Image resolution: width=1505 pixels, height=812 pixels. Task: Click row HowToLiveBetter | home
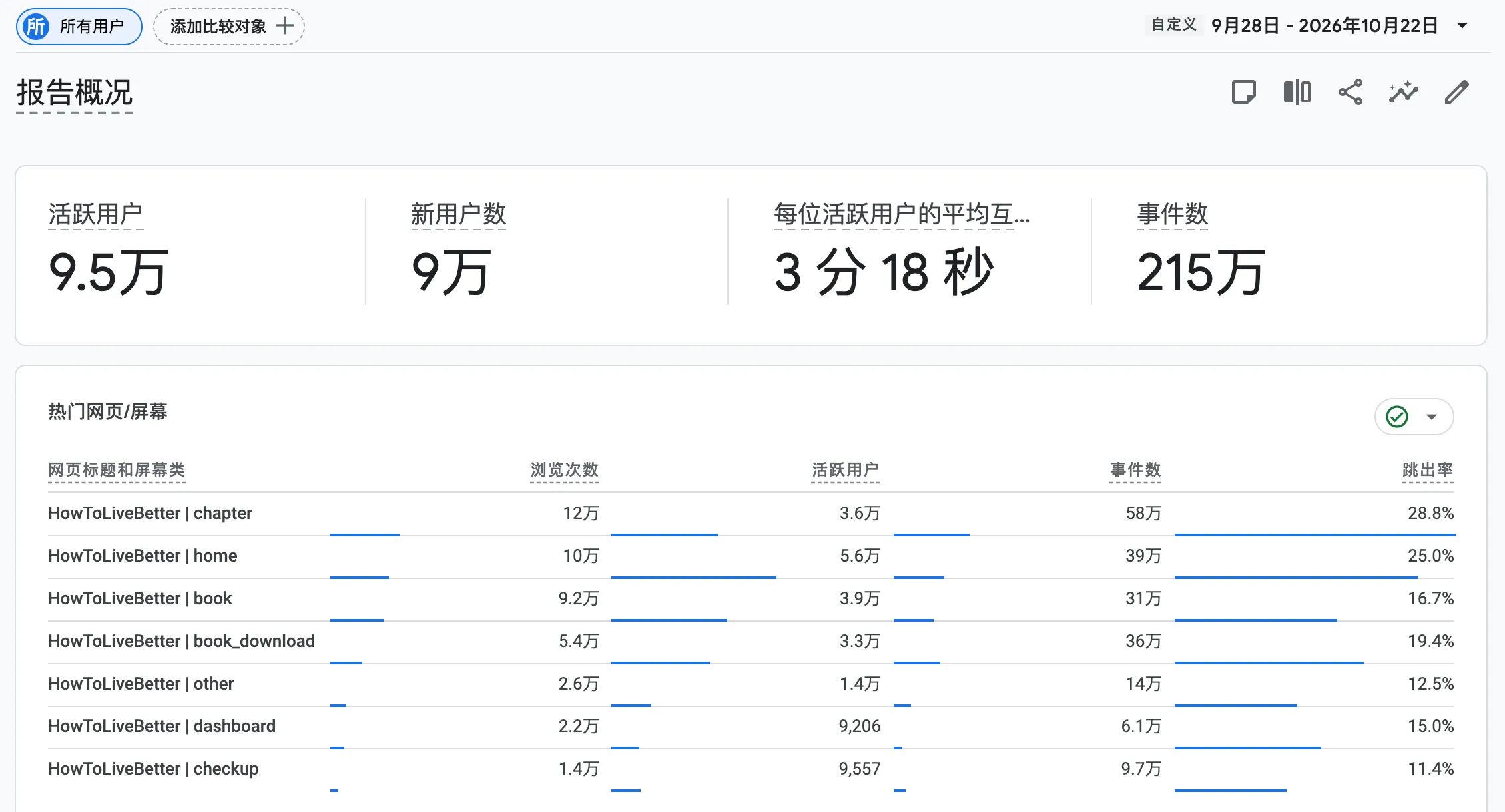coord(751,556)
